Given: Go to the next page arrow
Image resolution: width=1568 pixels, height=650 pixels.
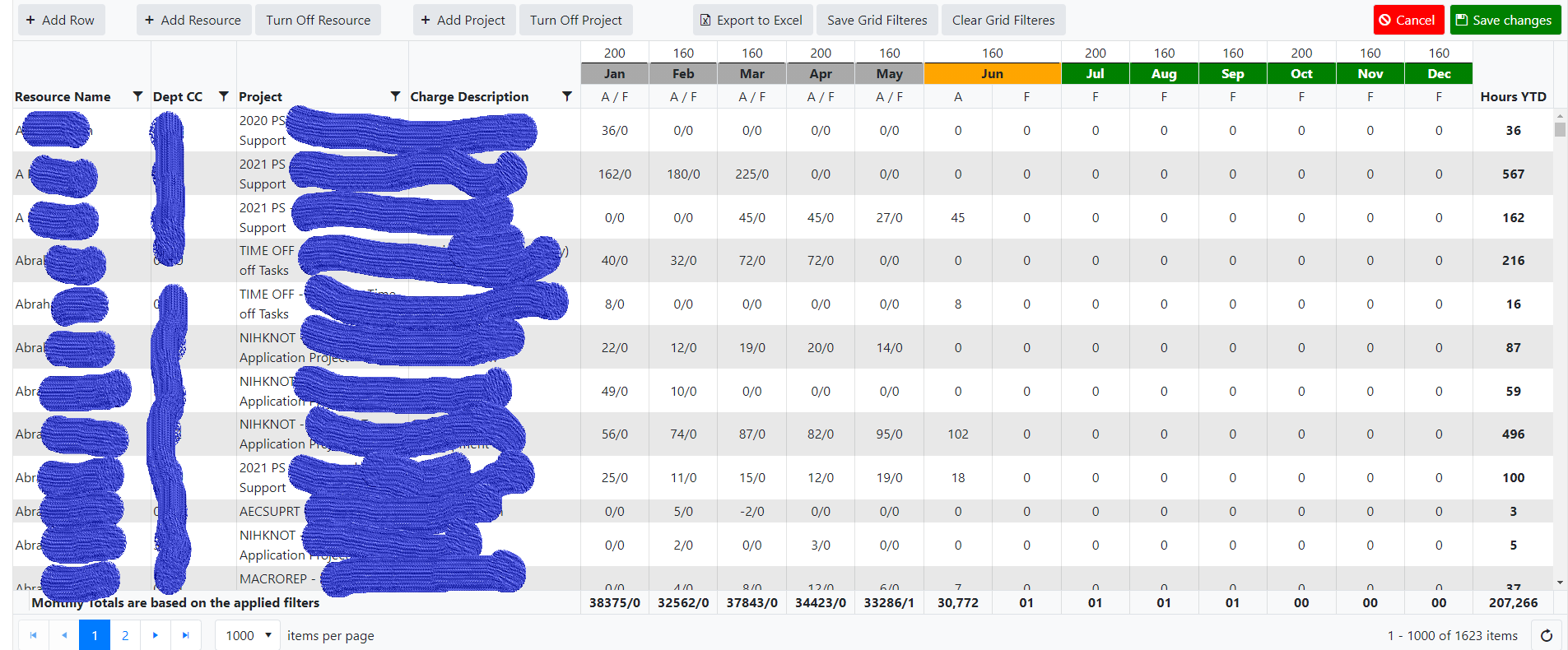Looking at the screenshot, I should tap(155, 635).
